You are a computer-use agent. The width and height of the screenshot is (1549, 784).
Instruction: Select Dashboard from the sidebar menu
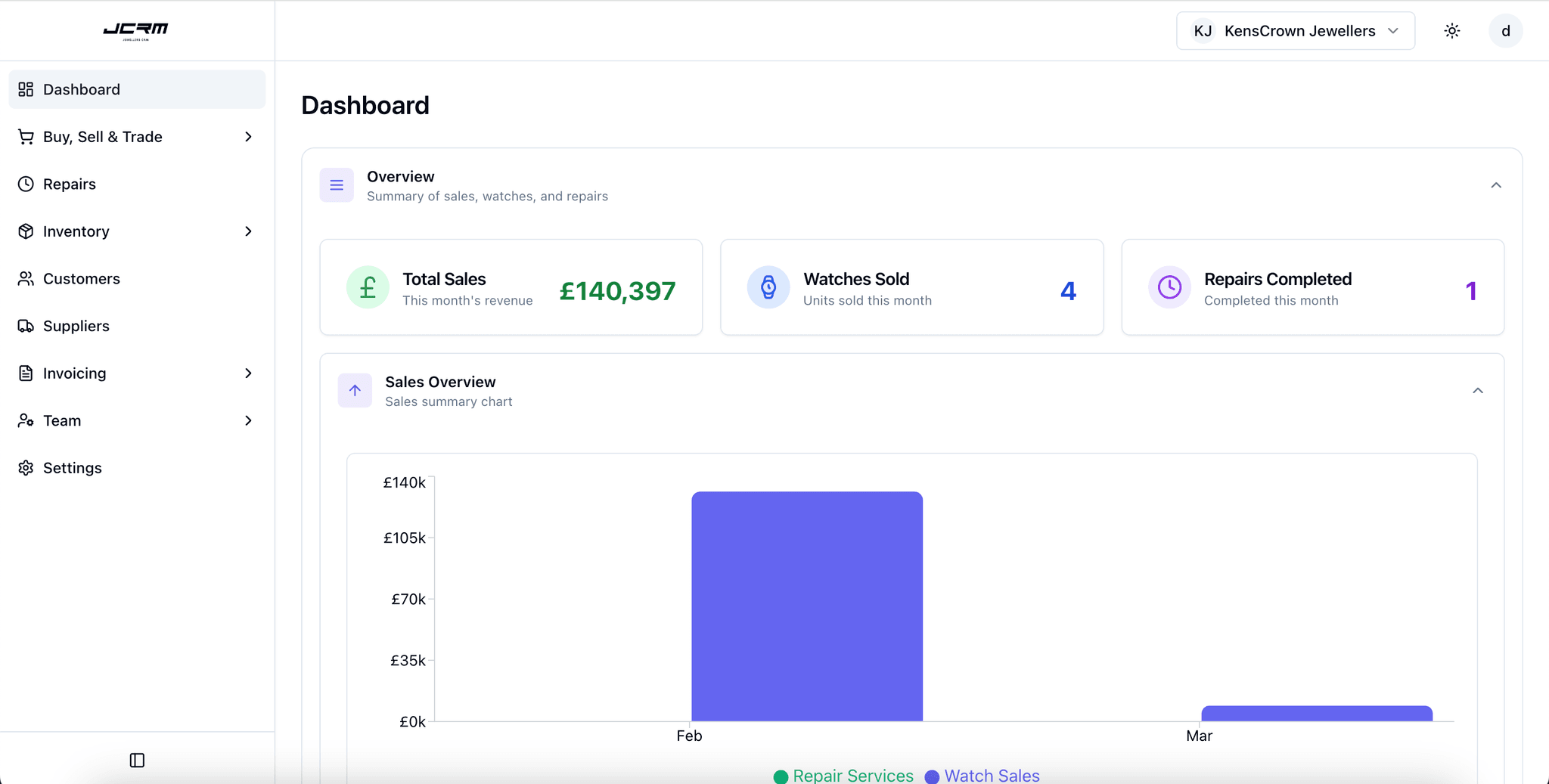pyautogui.click(x=81, y=89)
